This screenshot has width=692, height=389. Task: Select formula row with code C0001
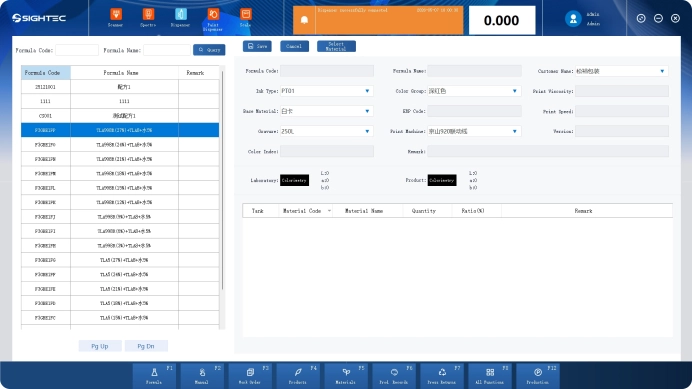pos(120,116)
